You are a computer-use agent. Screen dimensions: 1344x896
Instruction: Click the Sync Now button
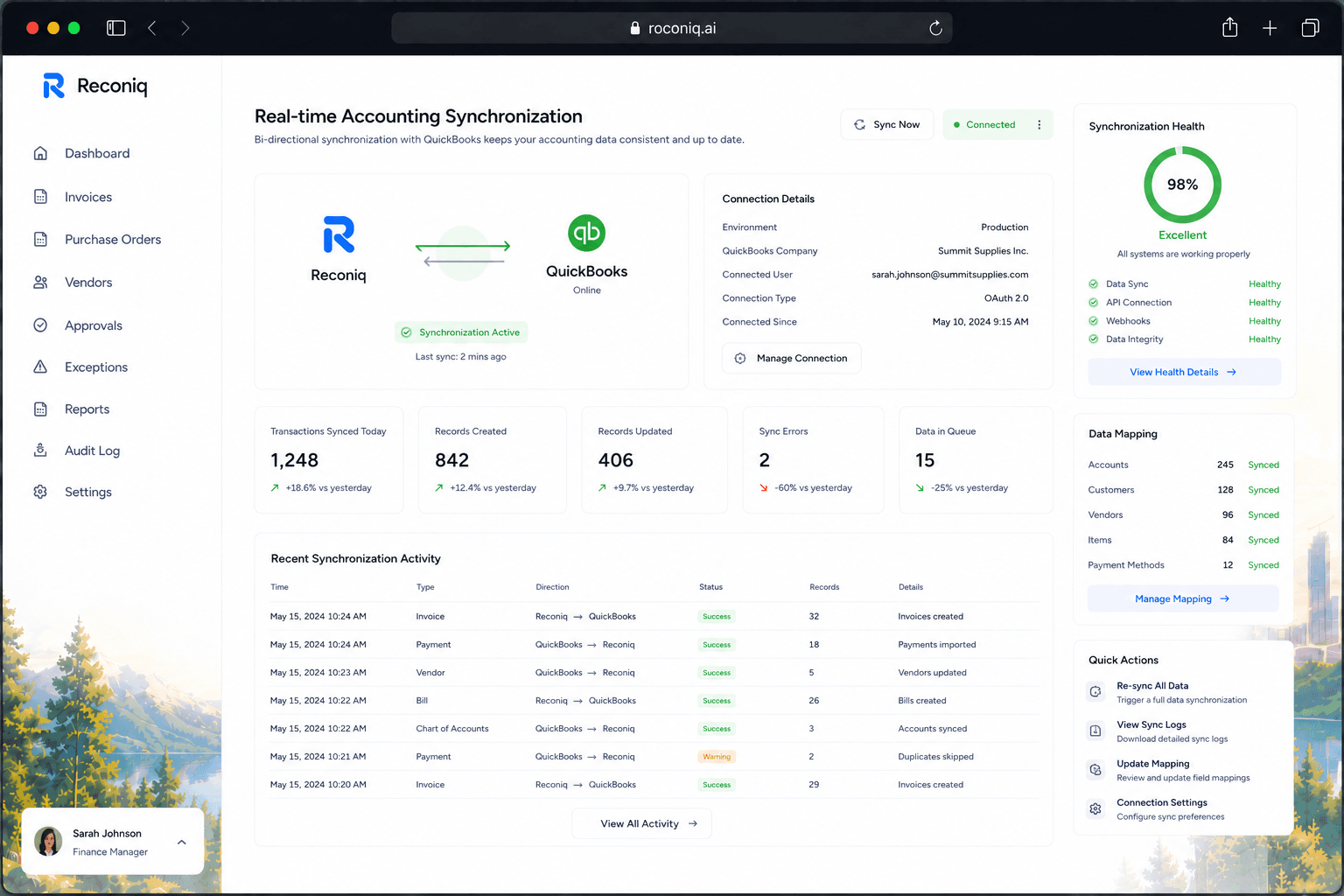coord(887,124)
